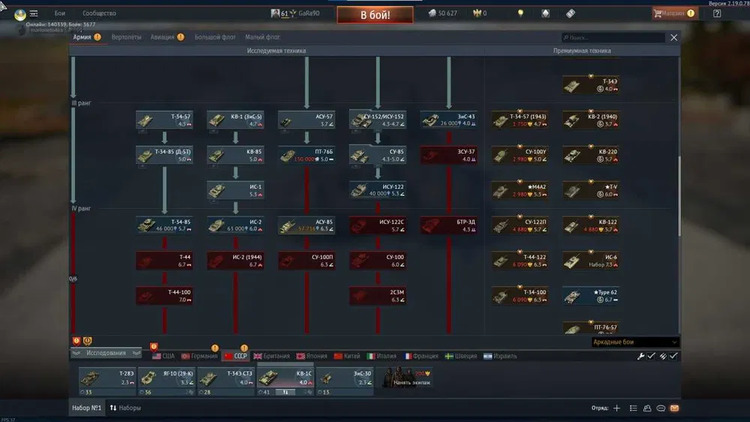Image resolution: width=750 pixels, height=422 pixels.
Task: Select КВ-1С crew slot
Action: (x=286, y=381)
